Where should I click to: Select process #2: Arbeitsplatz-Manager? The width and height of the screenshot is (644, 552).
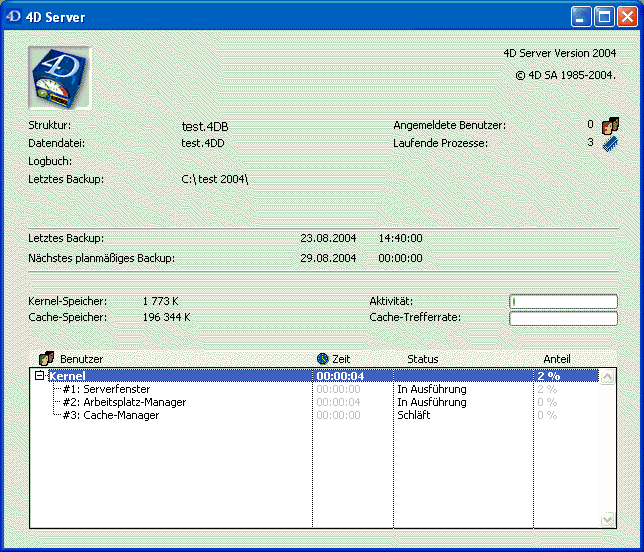(123, 402)
